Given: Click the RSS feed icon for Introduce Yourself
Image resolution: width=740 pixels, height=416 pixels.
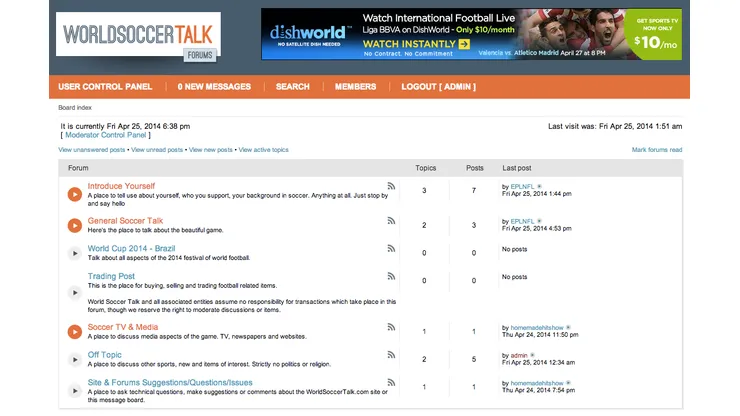Looking at the screenshot, I should tap(391, 186).
